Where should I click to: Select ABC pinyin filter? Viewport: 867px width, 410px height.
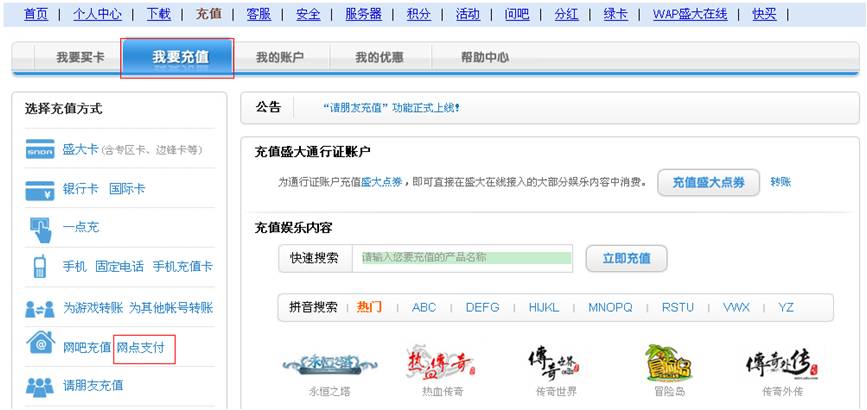coord(424,307)
